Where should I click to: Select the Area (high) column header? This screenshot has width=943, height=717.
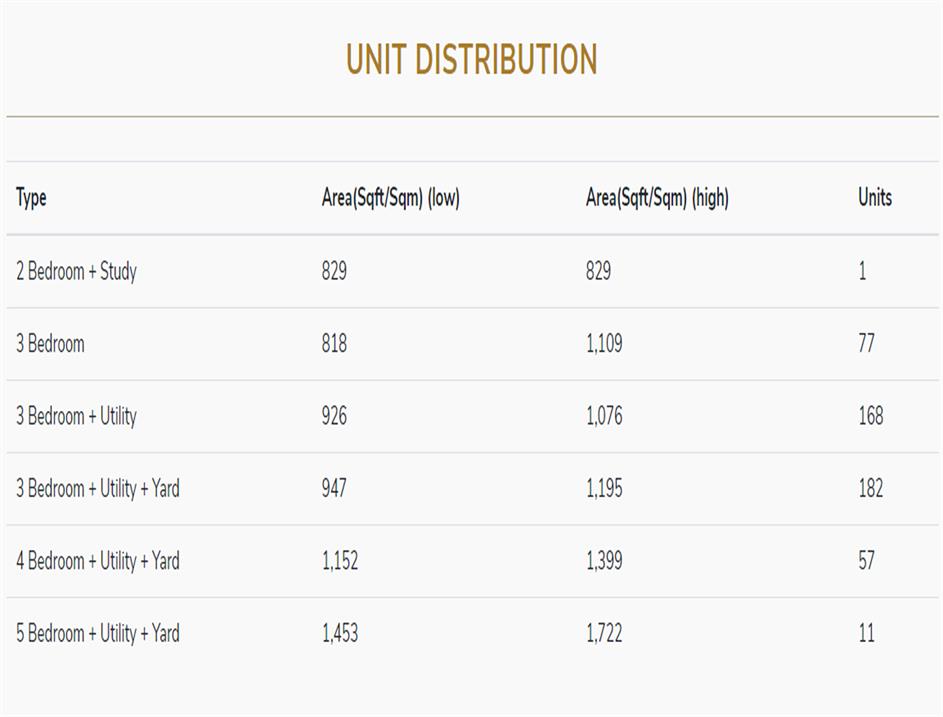click(x=657, y=198)
